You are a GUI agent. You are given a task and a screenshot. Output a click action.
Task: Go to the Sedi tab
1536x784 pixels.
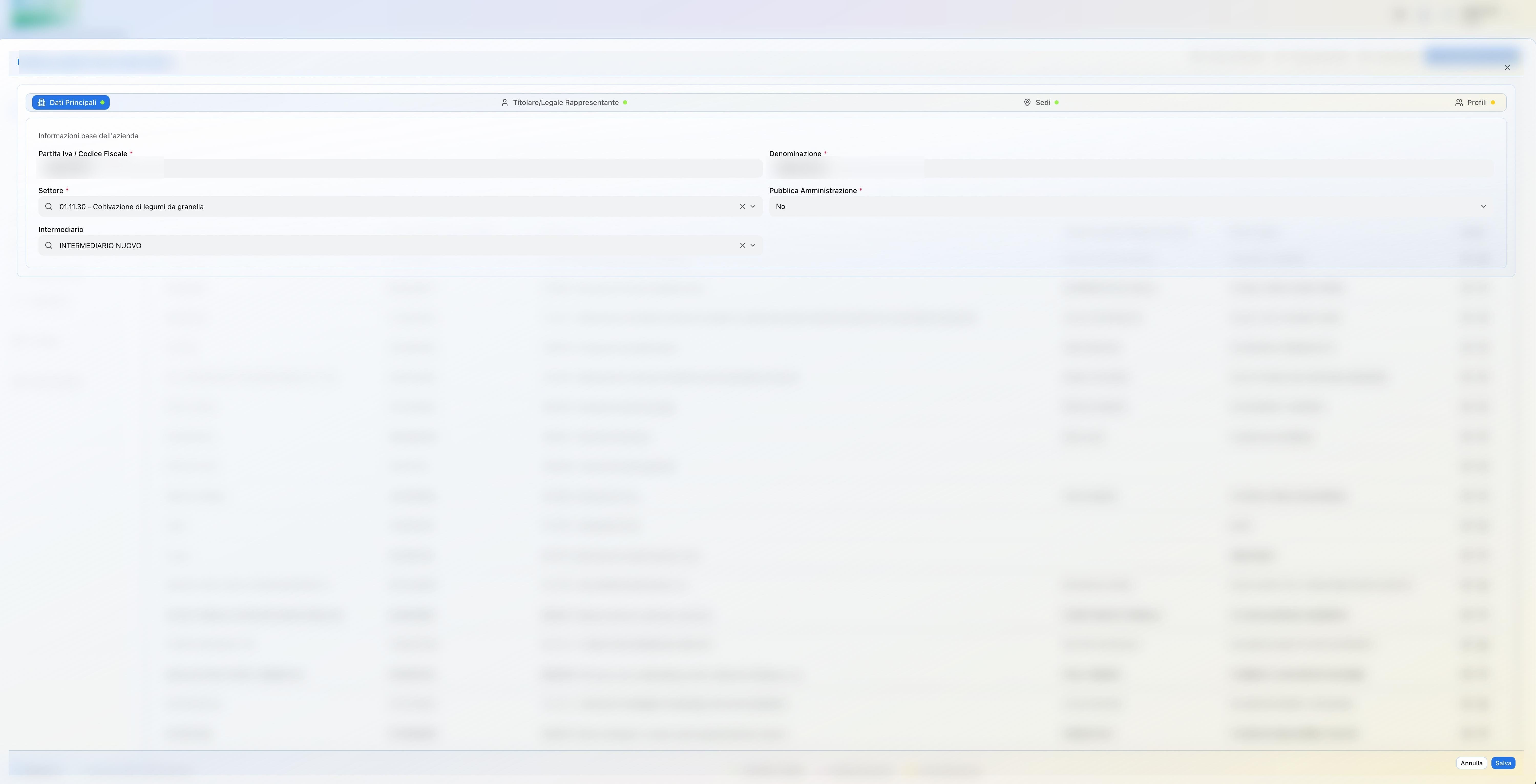tap(1041, 103)
